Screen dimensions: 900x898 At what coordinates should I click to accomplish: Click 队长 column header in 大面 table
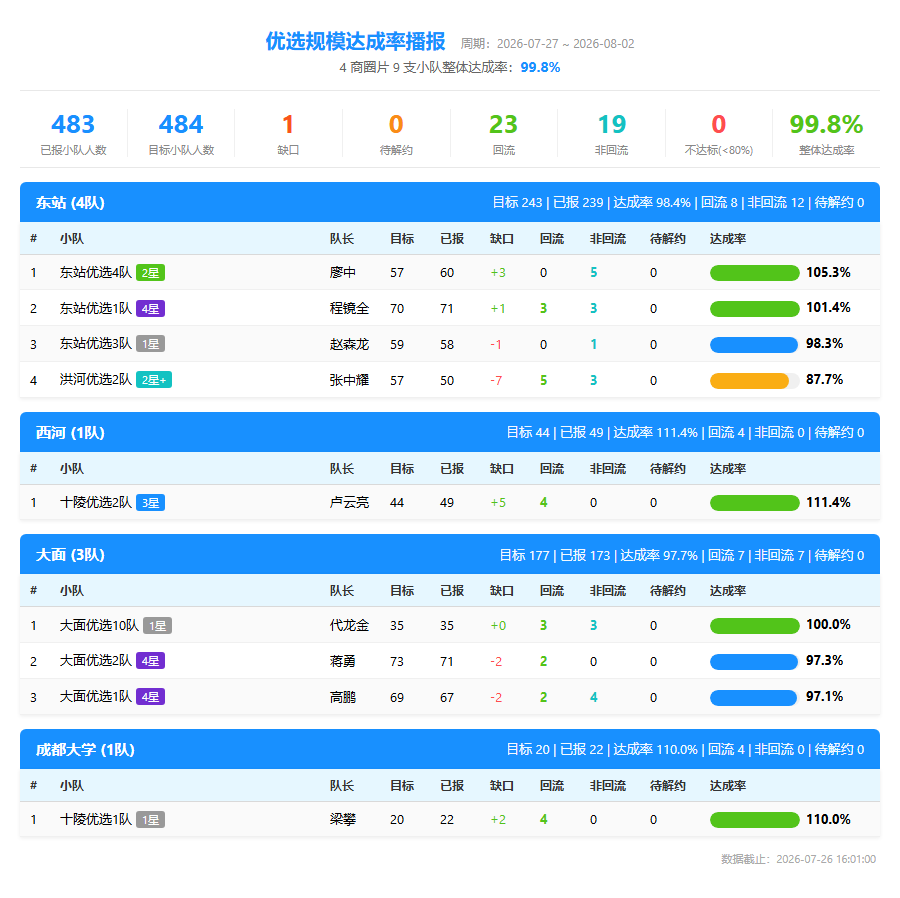342,591
